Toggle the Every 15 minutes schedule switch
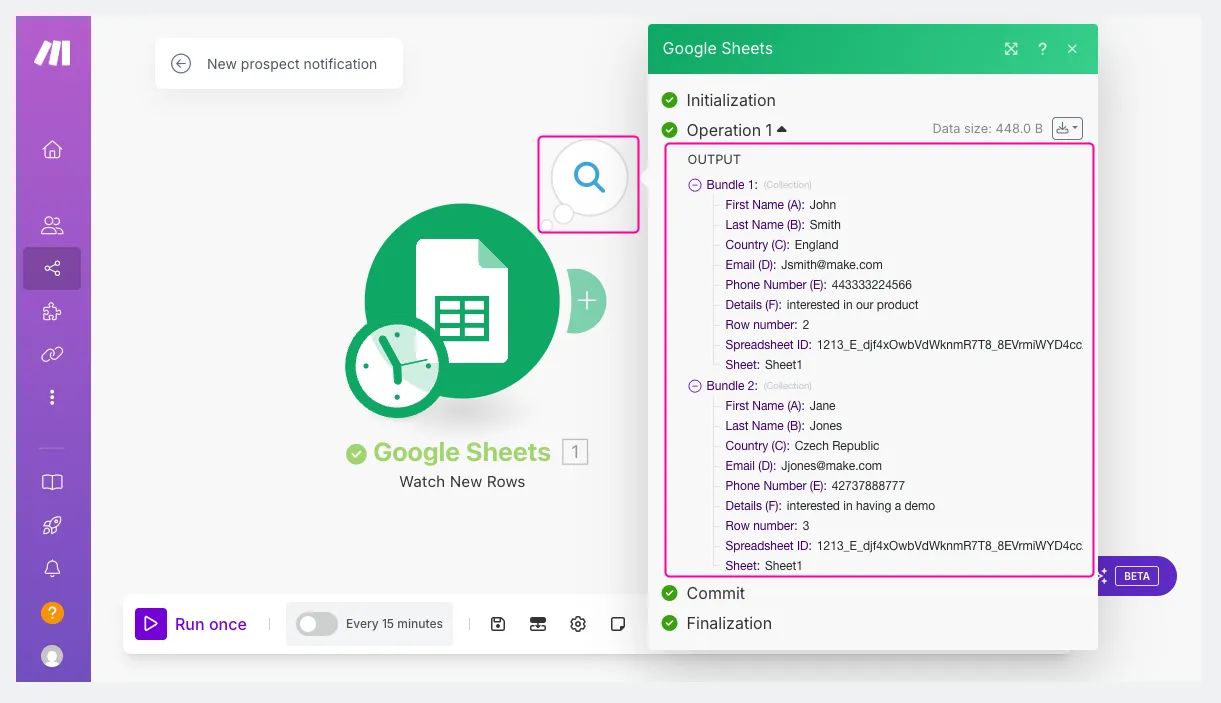This screenshot has width=1221, height=703. [317, 624]
